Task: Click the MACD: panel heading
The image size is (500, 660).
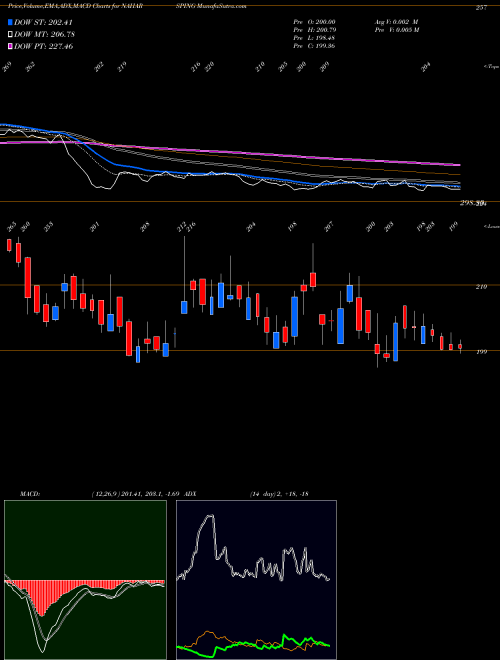Action: coord(29,493)
